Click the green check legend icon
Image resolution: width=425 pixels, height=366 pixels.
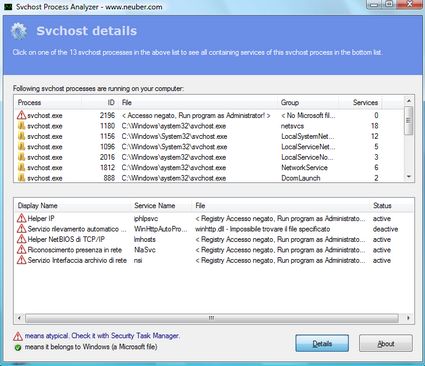tap(18, 347)
